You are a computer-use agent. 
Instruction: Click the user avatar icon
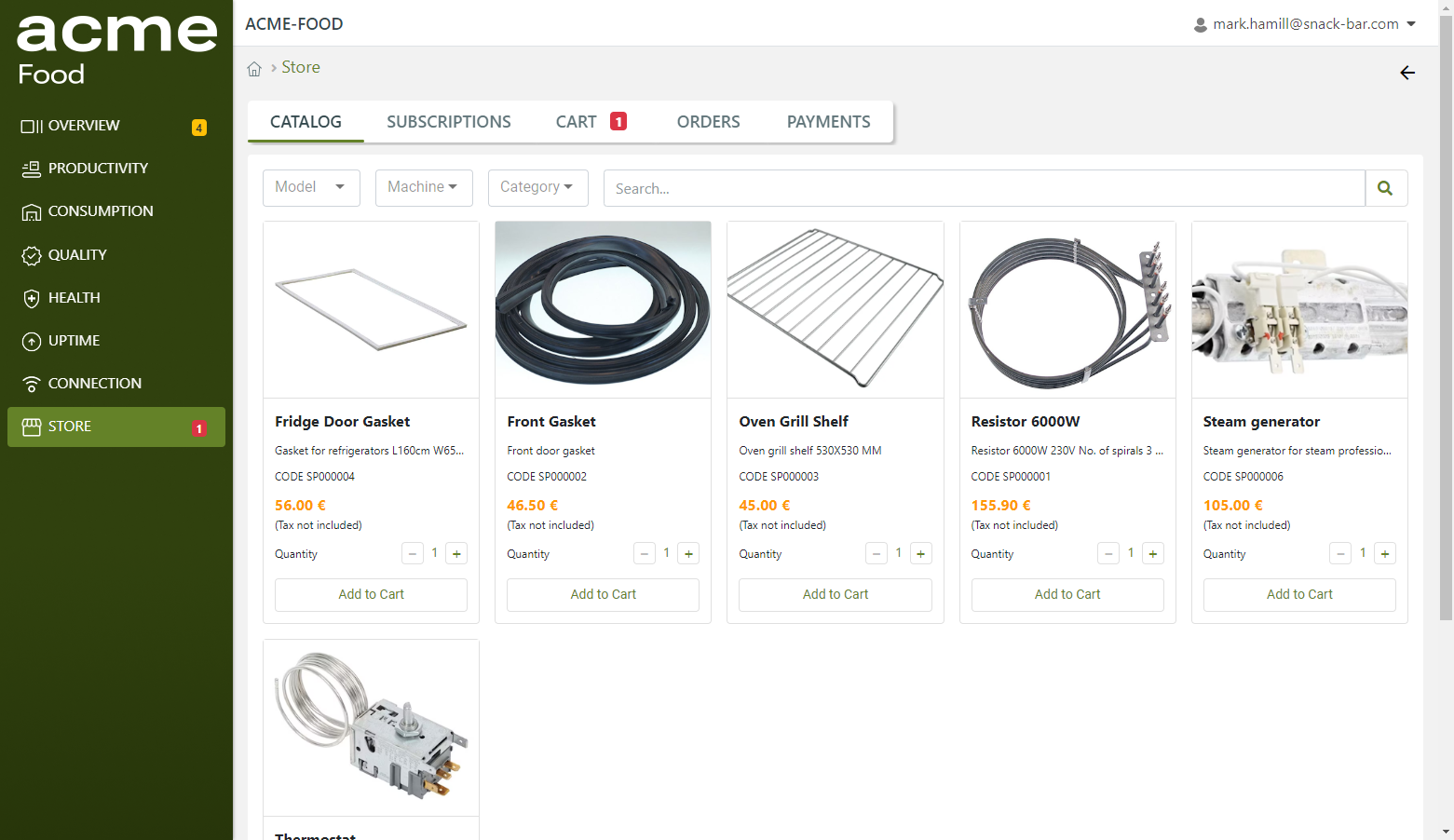coord(1201,25)
